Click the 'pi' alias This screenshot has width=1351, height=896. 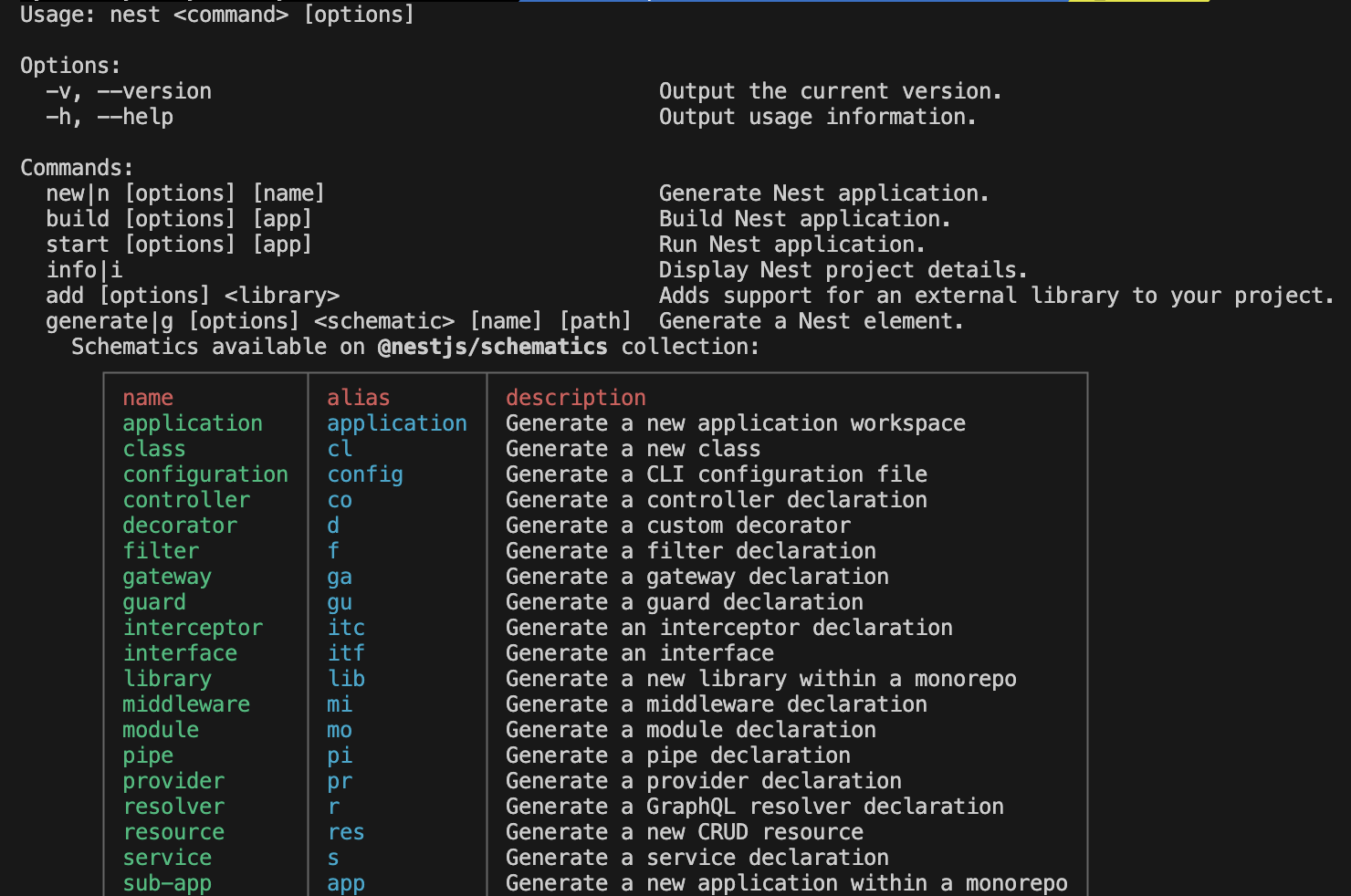coord(340,755)
